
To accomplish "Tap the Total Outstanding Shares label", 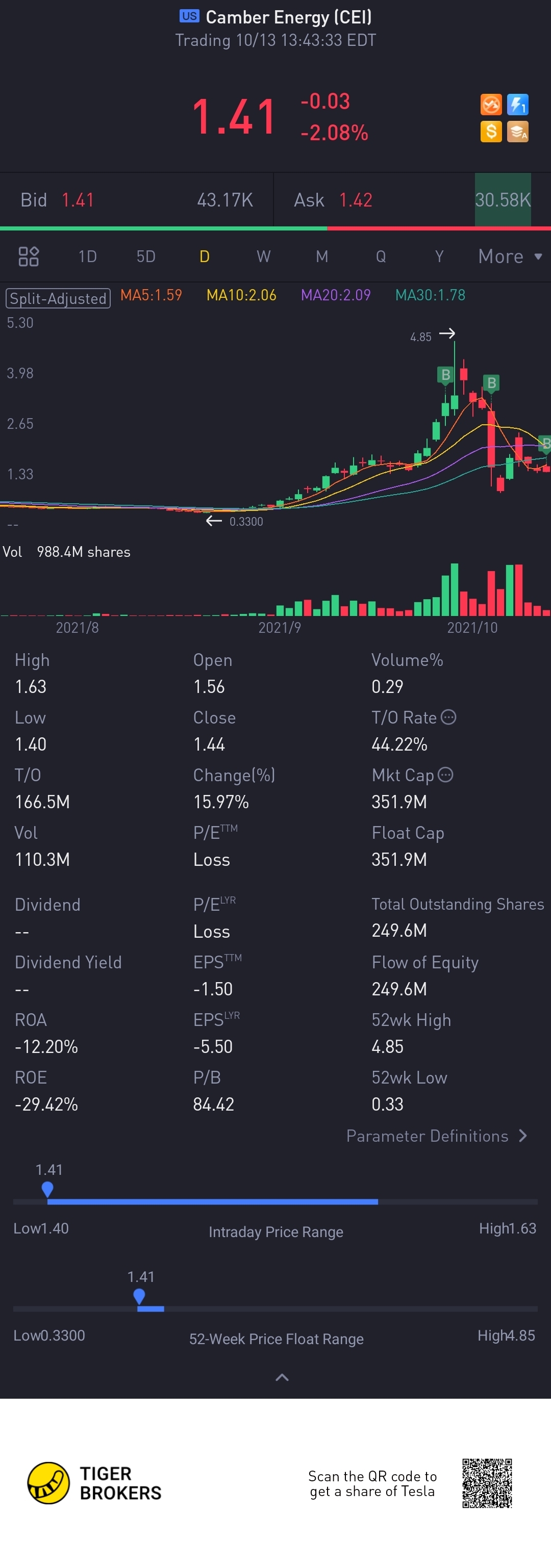I will pyautogui.click(x=458, y=905).
